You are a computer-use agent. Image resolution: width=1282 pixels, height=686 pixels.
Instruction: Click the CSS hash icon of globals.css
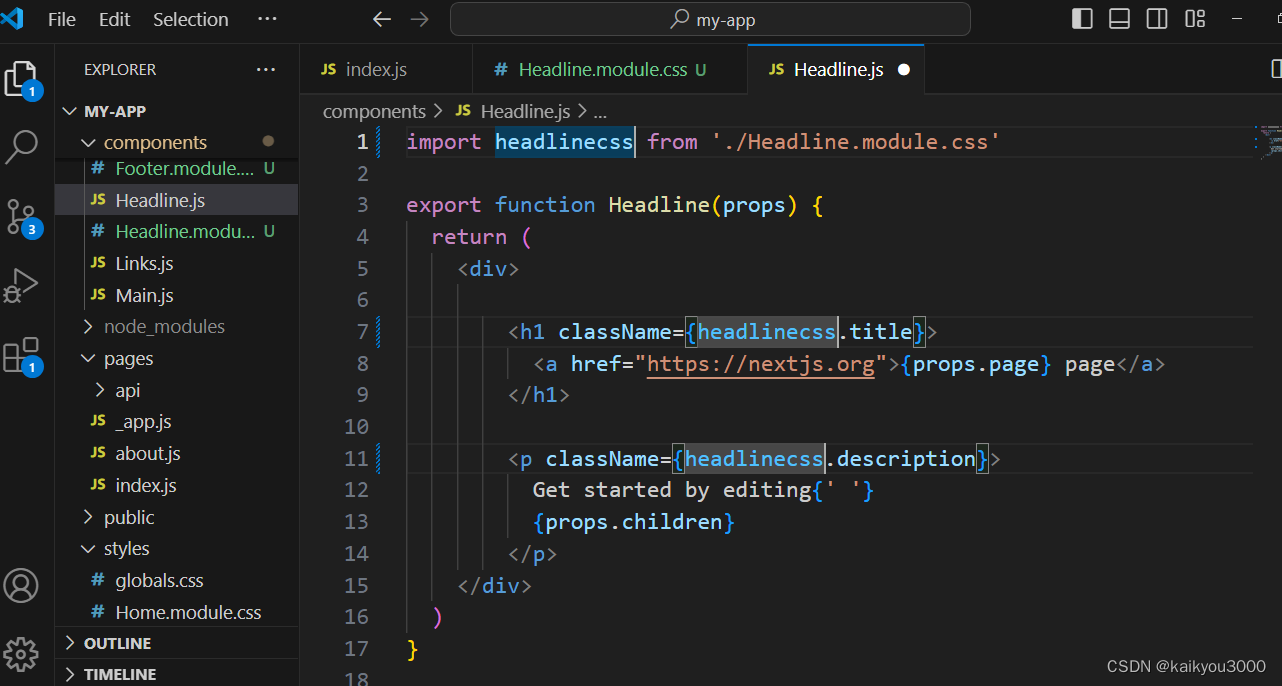[x=98, y=580]
